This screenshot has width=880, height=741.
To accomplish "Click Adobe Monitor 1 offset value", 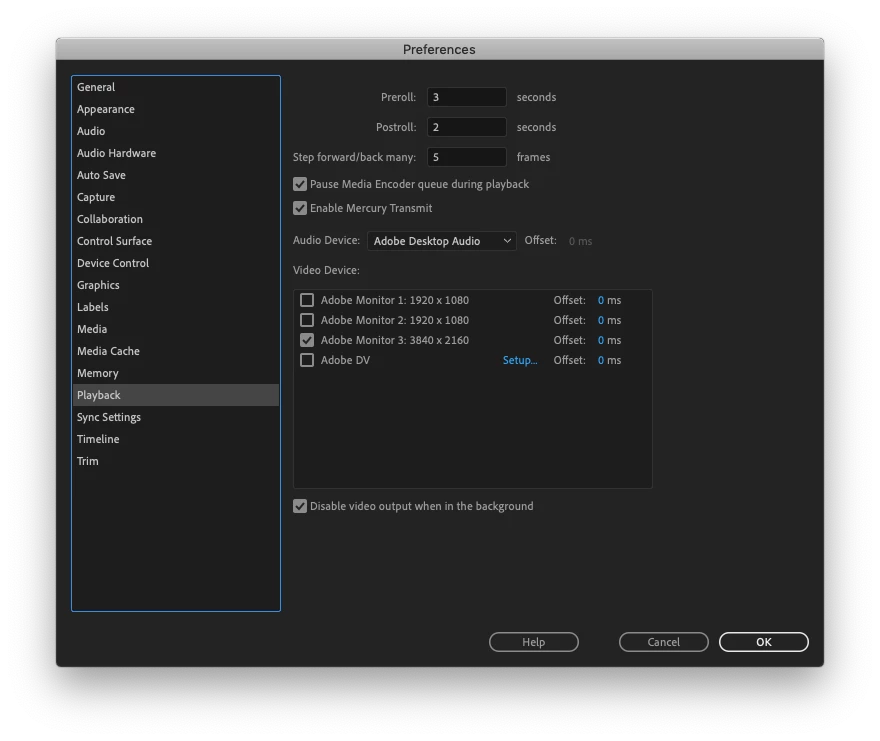I will click(601, 300).
